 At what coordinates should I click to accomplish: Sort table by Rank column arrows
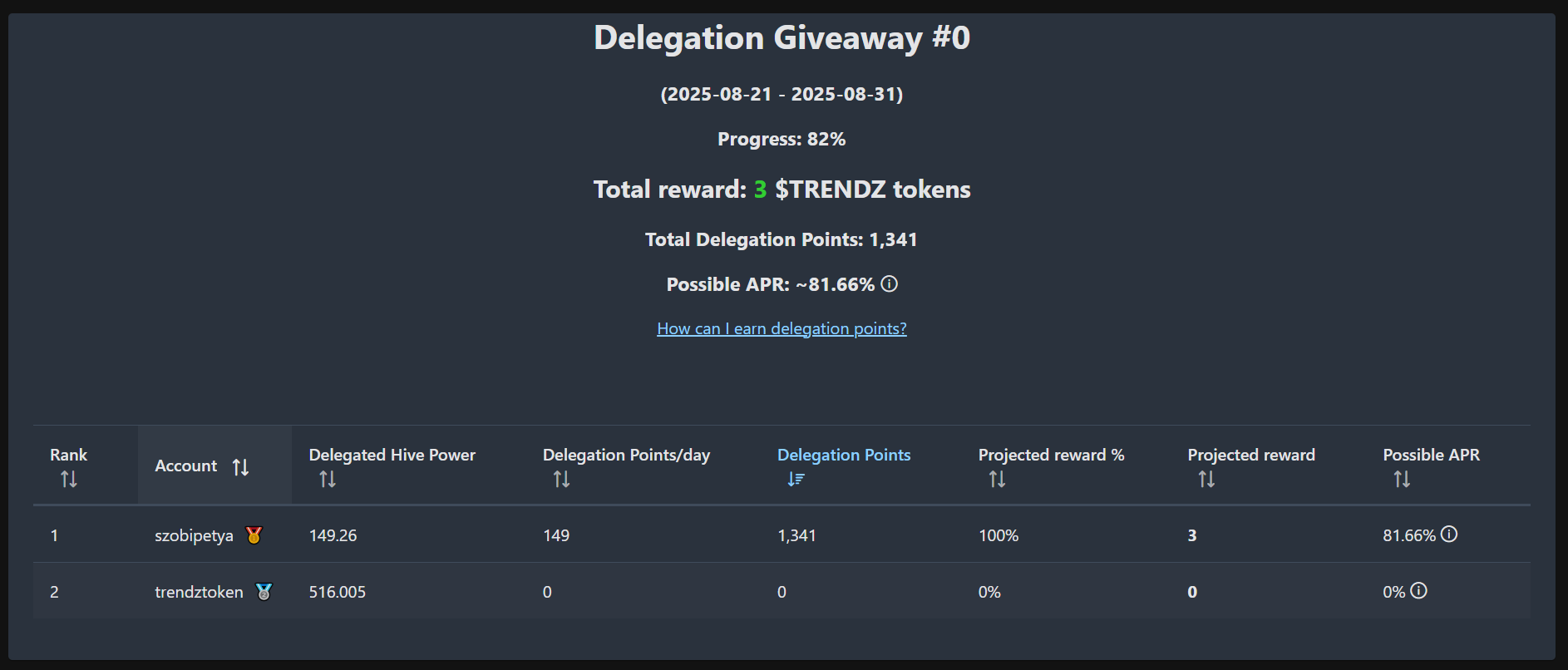(x=69, y=480)
